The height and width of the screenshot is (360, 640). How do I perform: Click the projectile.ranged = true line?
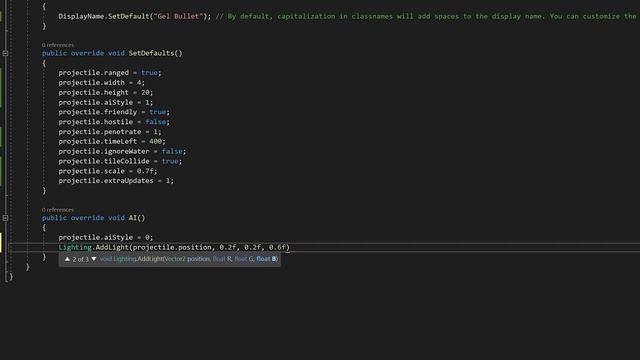click(x=110, y=73)
